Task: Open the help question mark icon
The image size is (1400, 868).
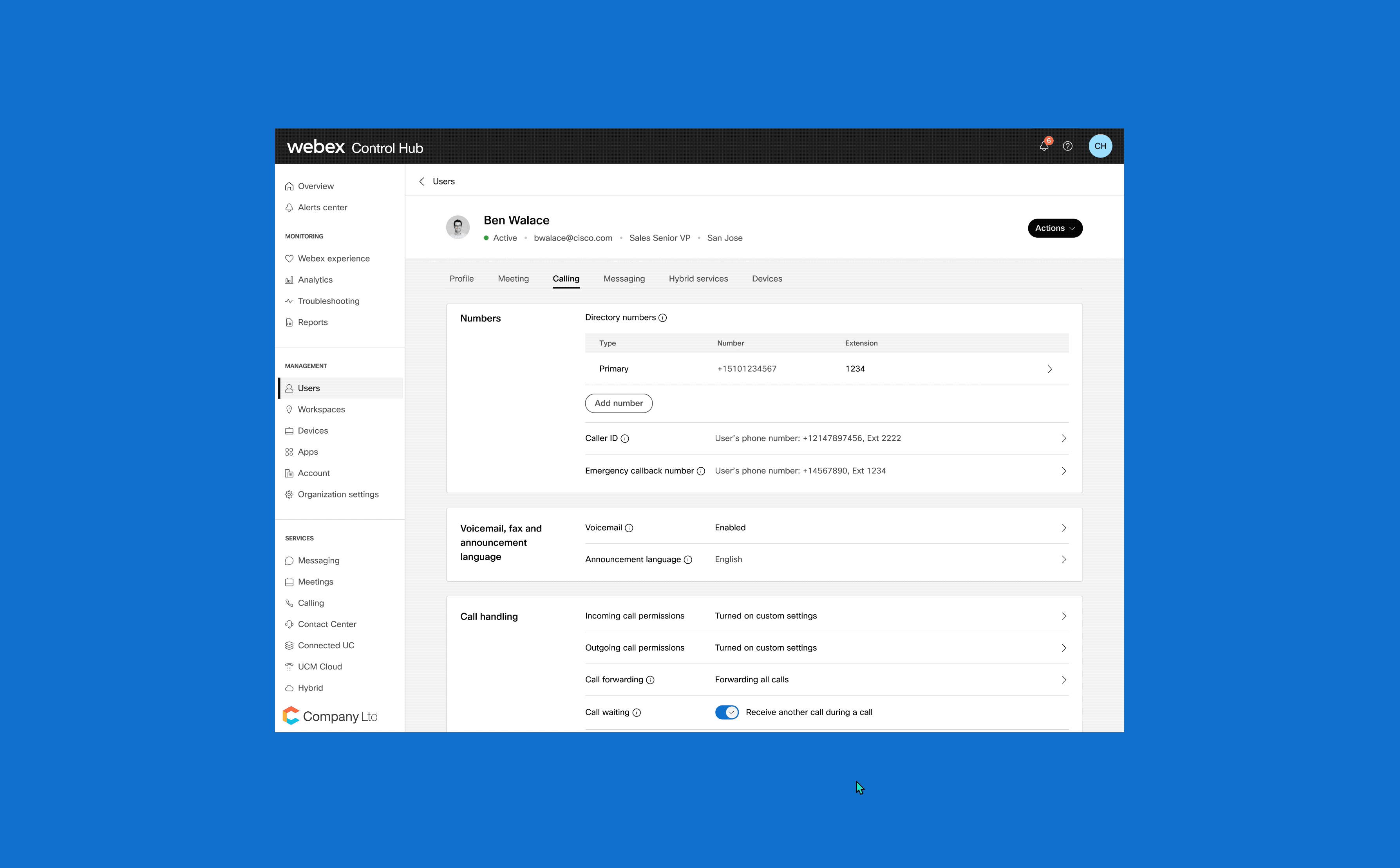Action: coord(1068,146)
